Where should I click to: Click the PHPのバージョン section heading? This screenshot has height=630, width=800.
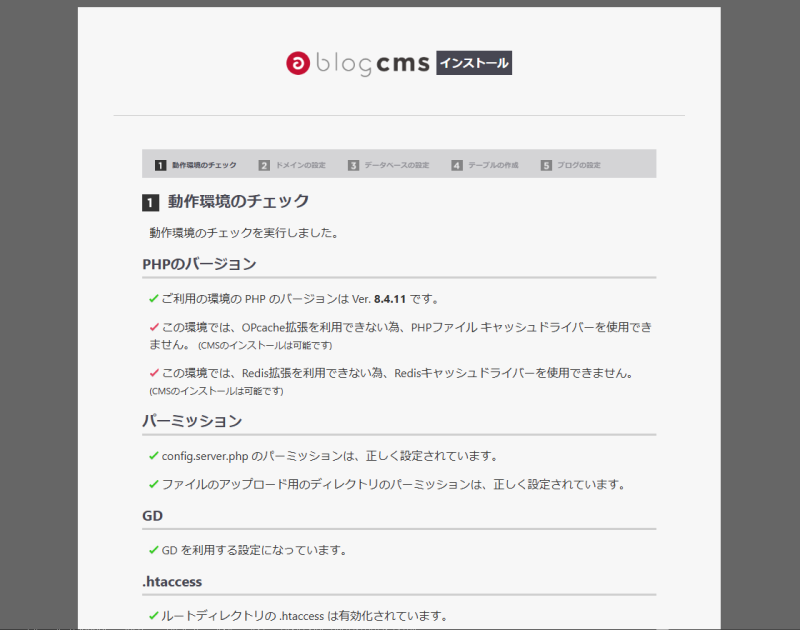pyautogui.click(x=200, y=265)
